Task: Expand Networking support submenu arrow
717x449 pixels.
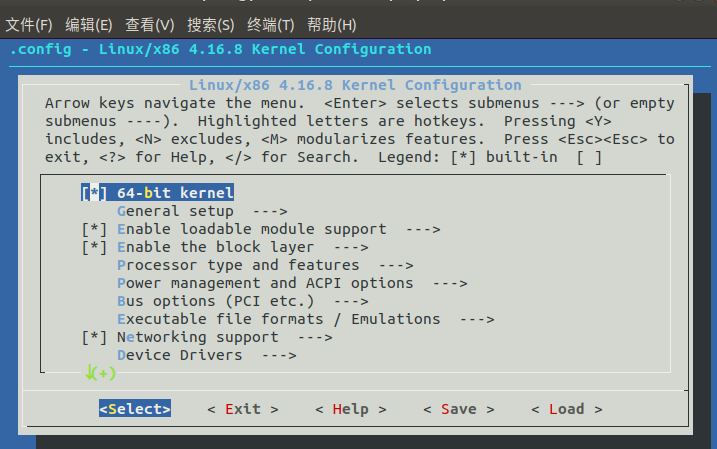Action: 315,337
